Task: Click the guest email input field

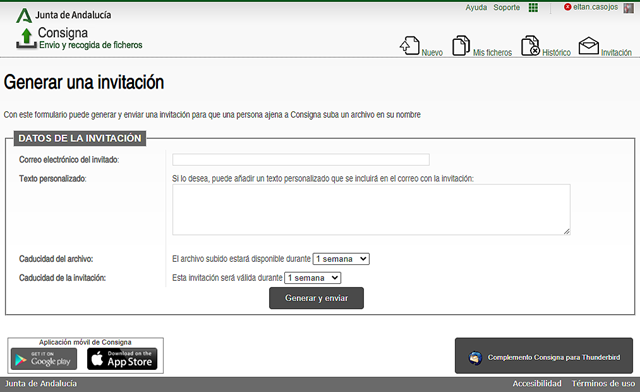Action: 301,160
